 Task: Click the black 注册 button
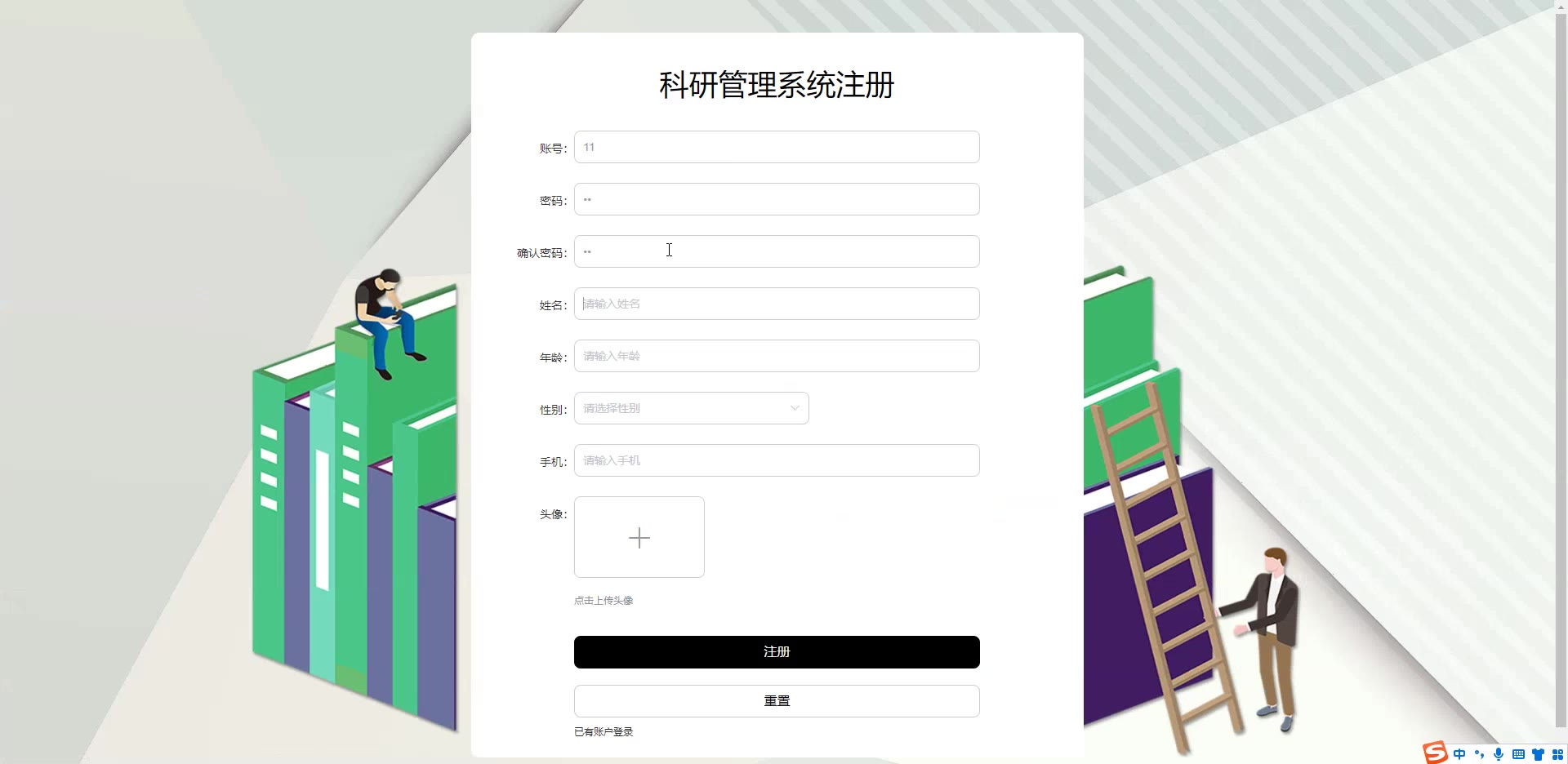point(777,652)
